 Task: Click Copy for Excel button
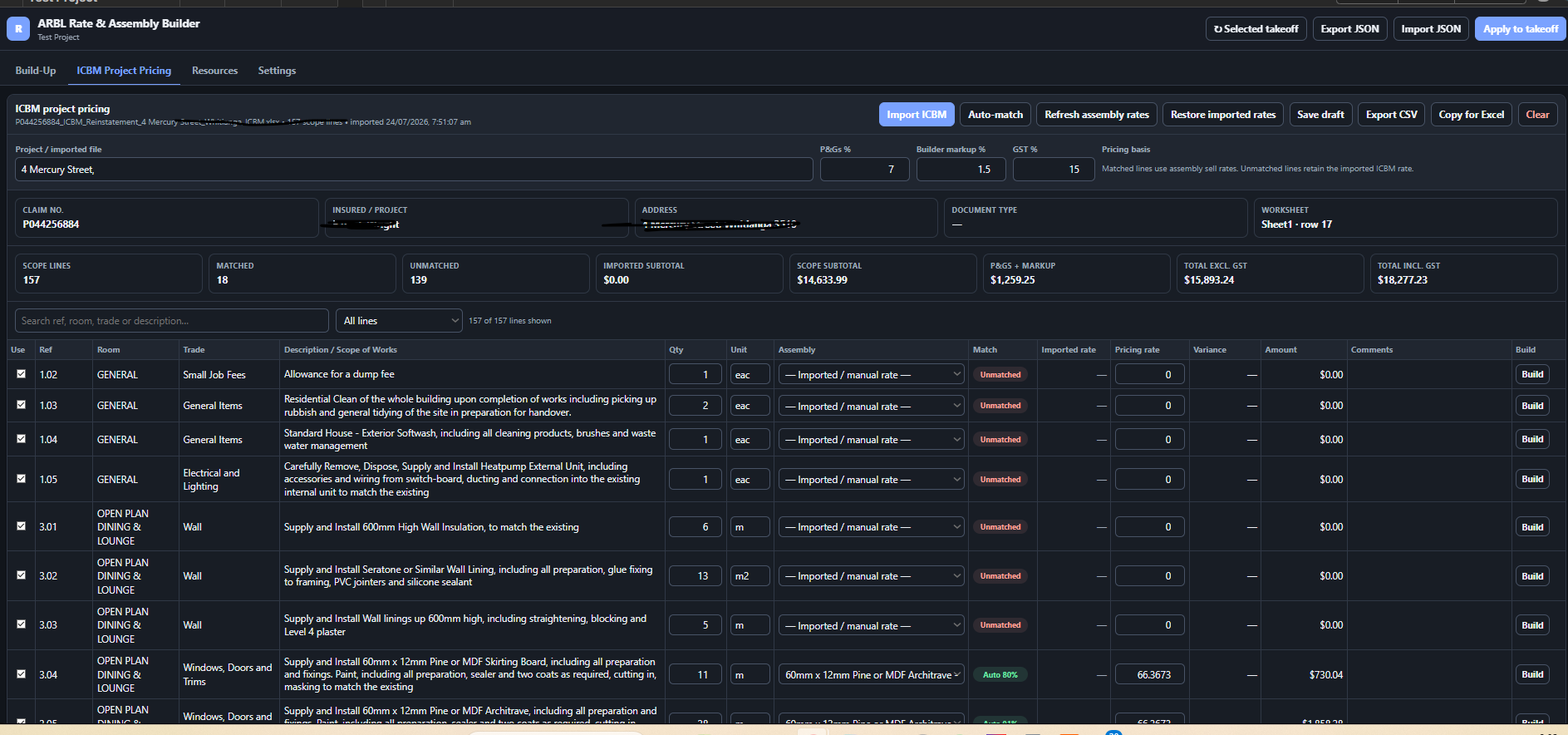[x=1472, y=115]
